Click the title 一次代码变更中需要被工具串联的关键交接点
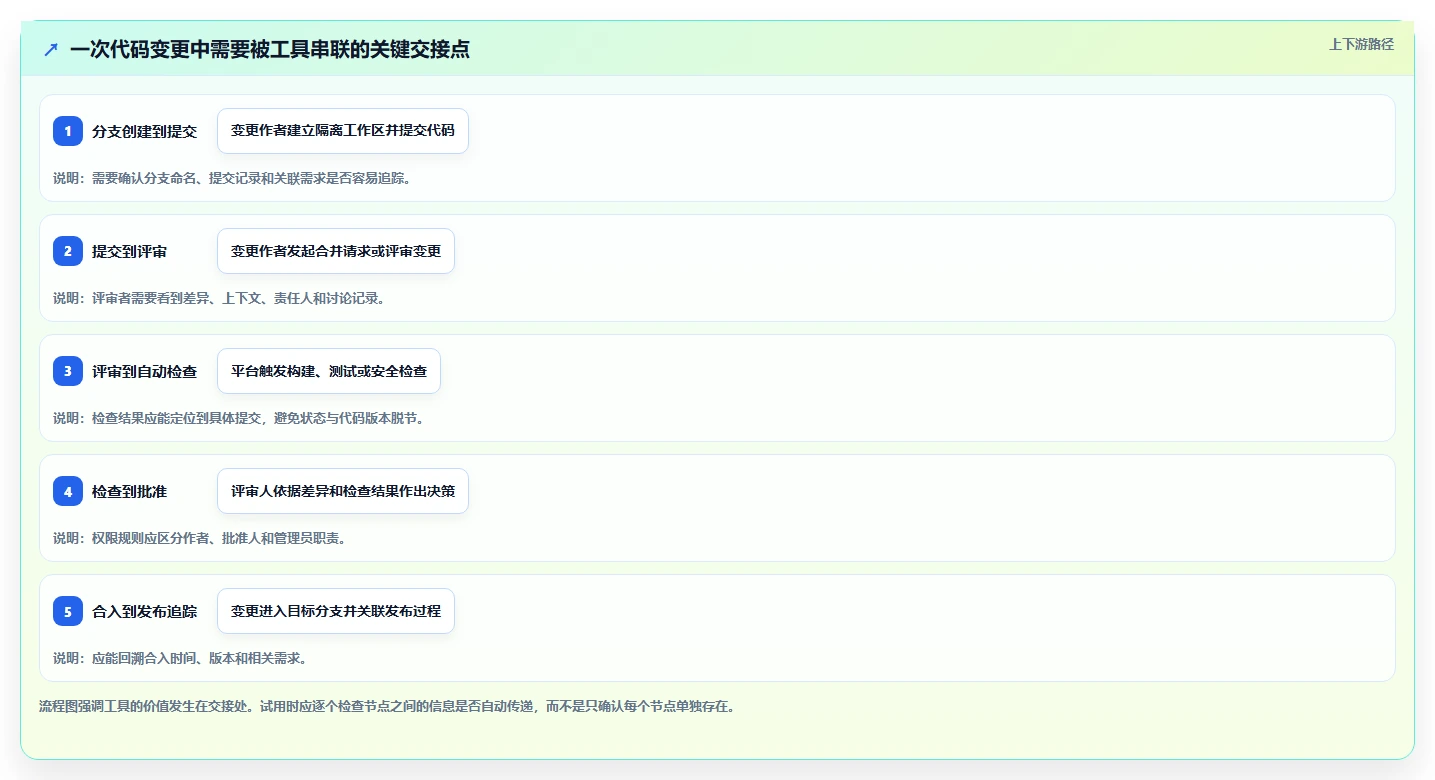Screen dimensions: 1435x780 point(270,49)
